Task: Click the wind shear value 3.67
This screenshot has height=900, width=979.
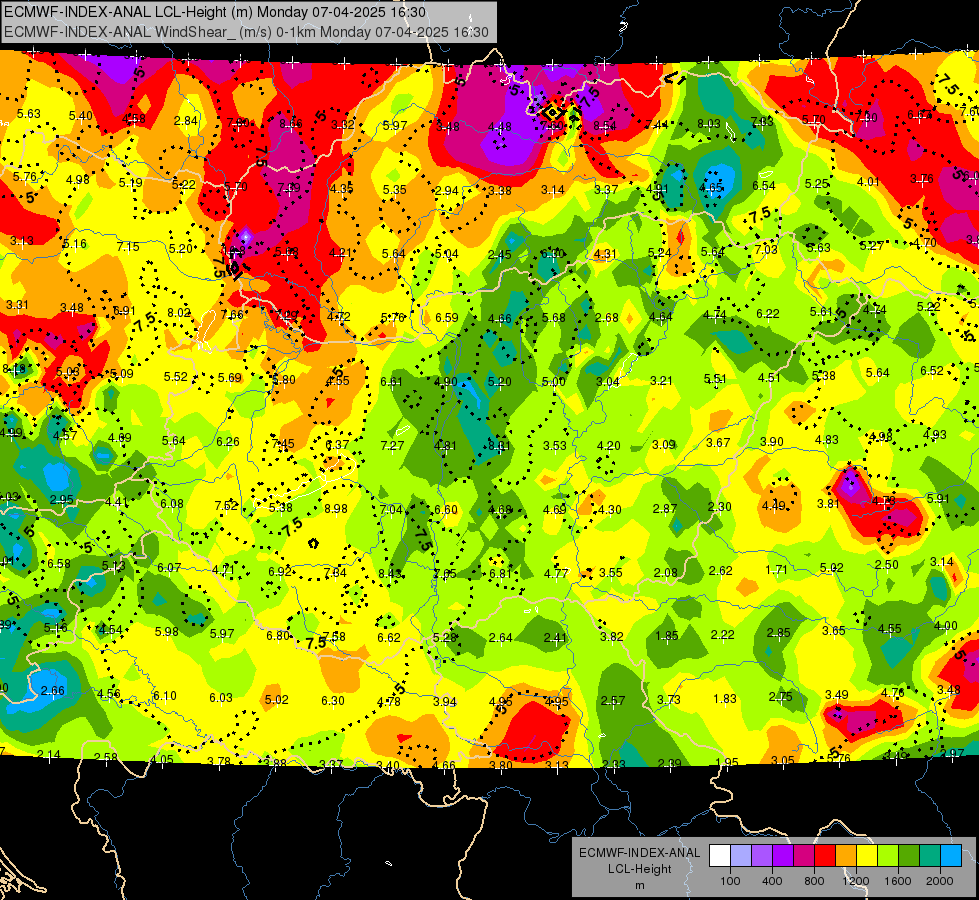Action: point(718,442)
